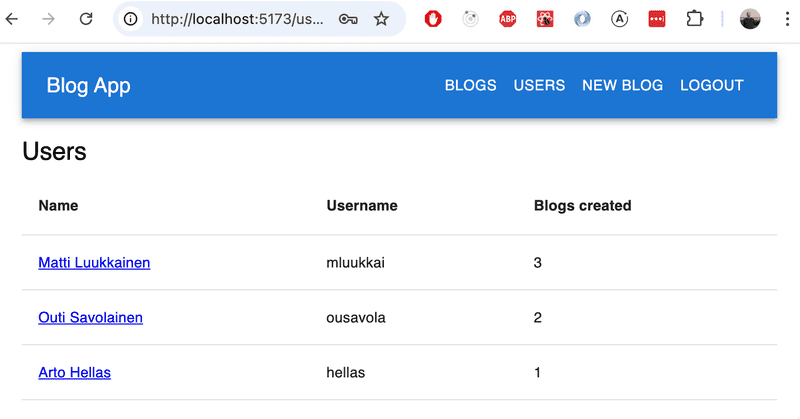The image size is (800, 419).
Task: Click the Blogs created column header
Action: point(583,206)
